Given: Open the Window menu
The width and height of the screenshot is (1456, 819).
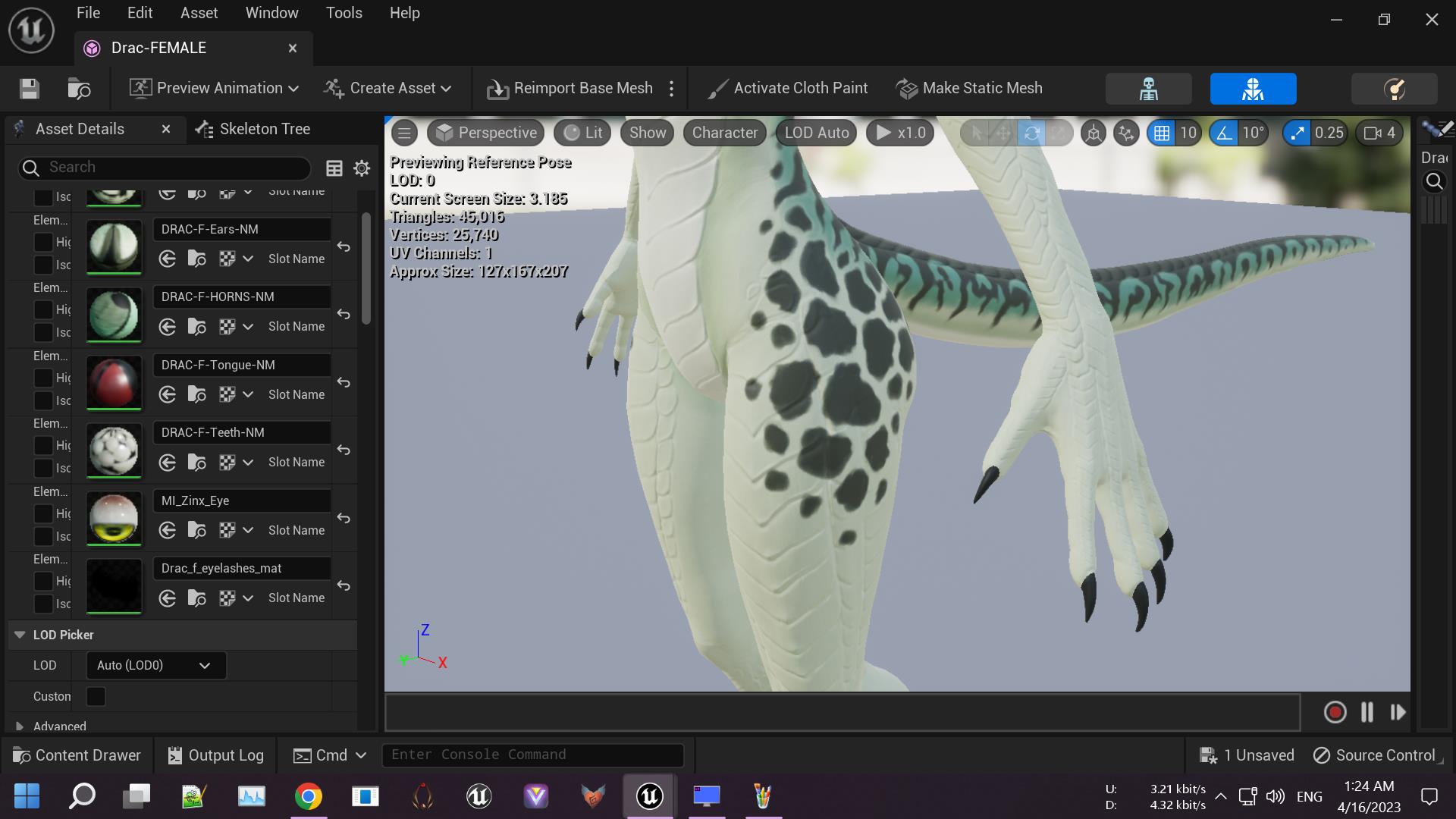Looking at the screenshot, I should pyautogui.click(x=271, y=13).
